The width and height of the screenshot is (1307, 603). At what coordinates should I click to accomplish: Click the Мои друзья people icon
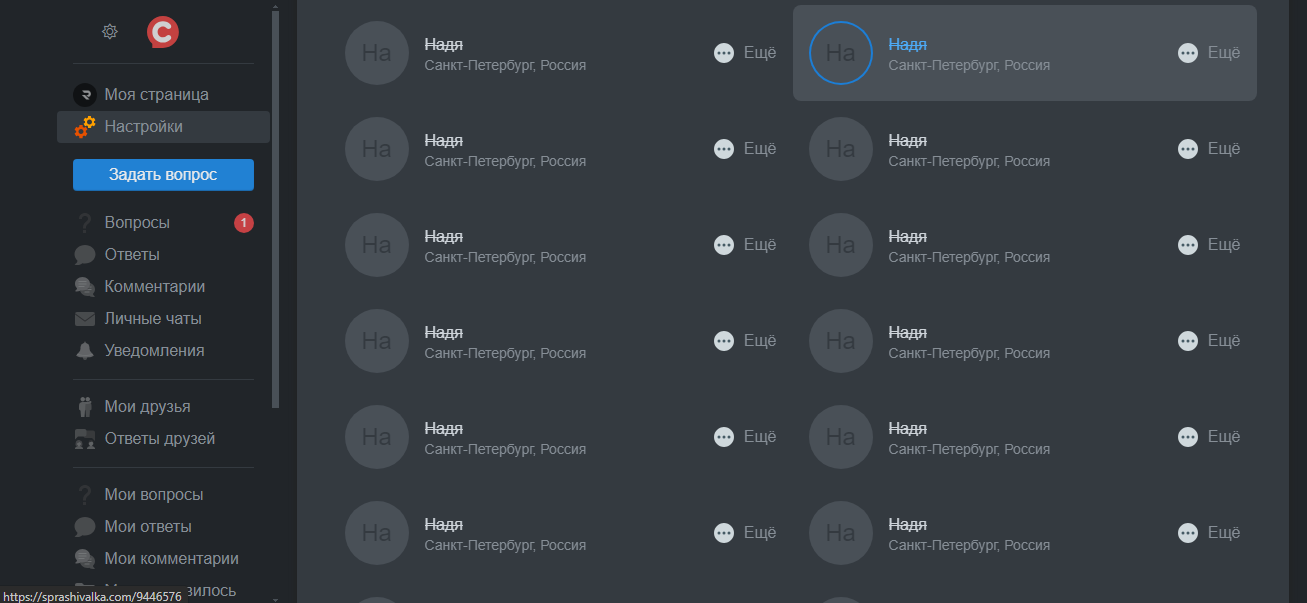tap(85, 406)
